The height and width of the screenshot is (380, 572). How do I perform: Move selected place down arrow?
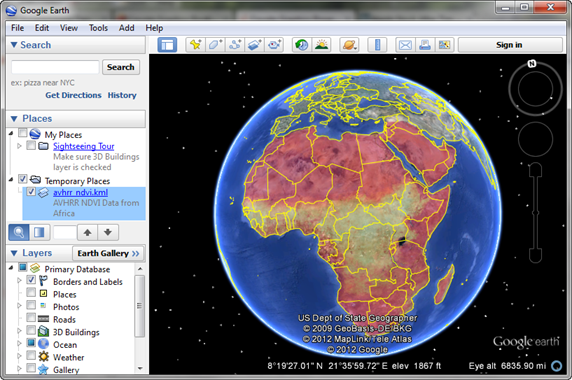108,232
